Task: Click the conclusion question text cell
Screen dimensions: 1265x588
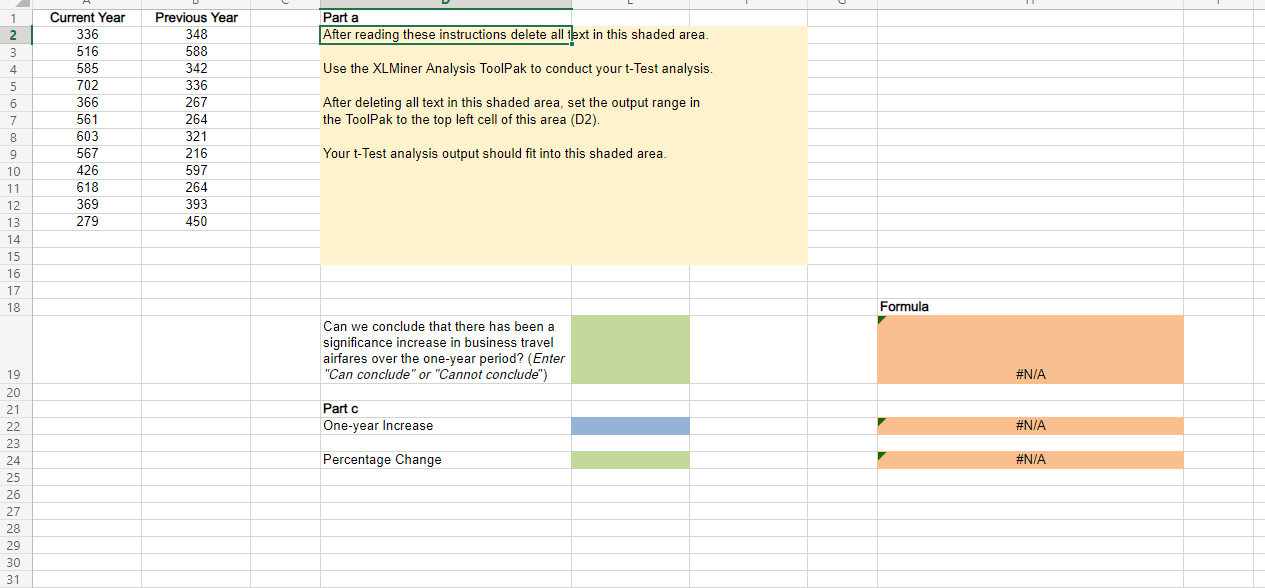Action: [x=446, y=349]
